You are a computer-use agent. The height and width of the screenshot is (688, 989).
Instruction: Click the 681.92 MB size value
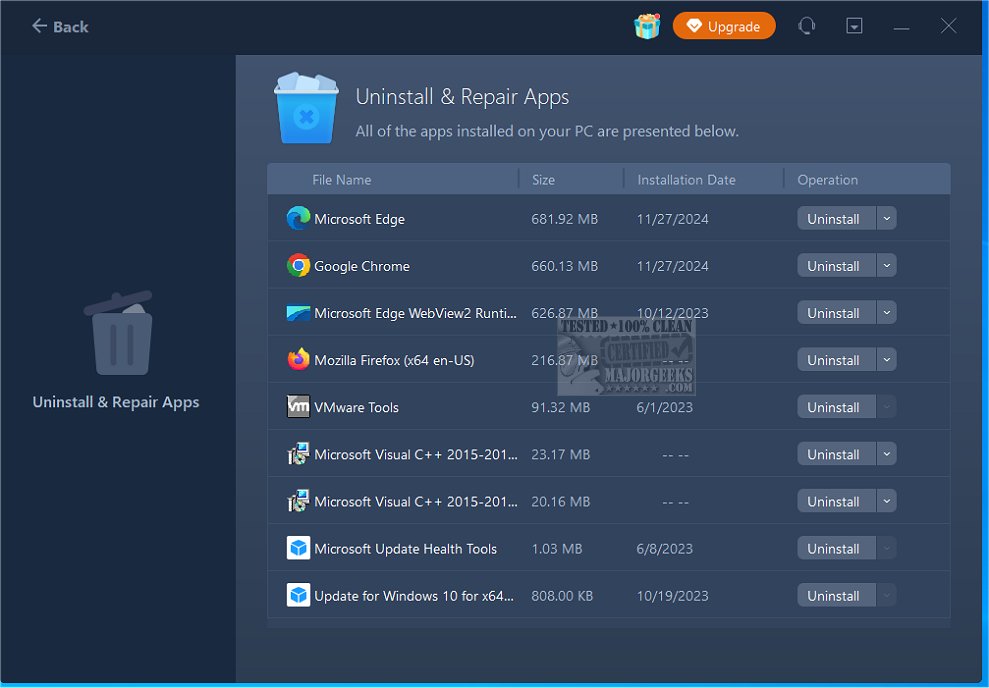tap(565, 219)
